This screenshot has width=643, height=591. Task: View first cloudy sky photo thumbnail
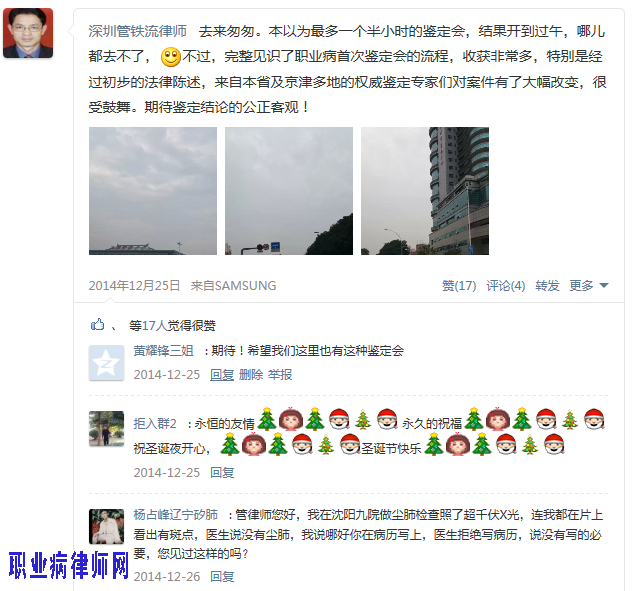[153, 191]
